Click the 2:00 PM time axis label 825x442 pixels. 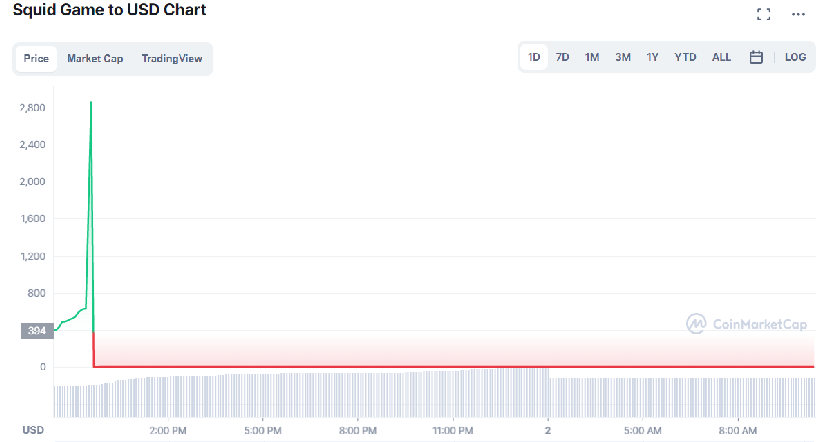167,430
